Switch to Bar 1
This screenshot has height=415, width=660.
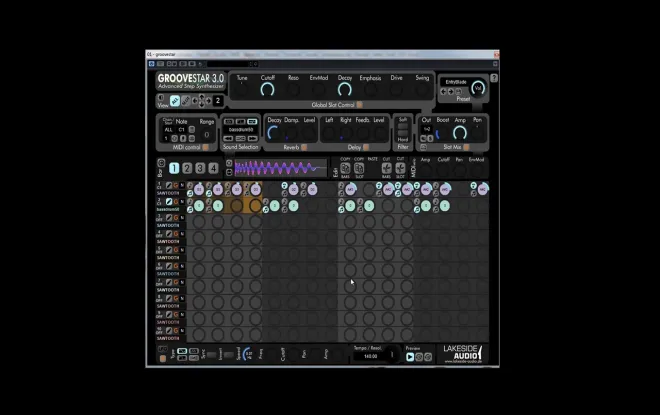pyautogui.click(x=174, y=168)
